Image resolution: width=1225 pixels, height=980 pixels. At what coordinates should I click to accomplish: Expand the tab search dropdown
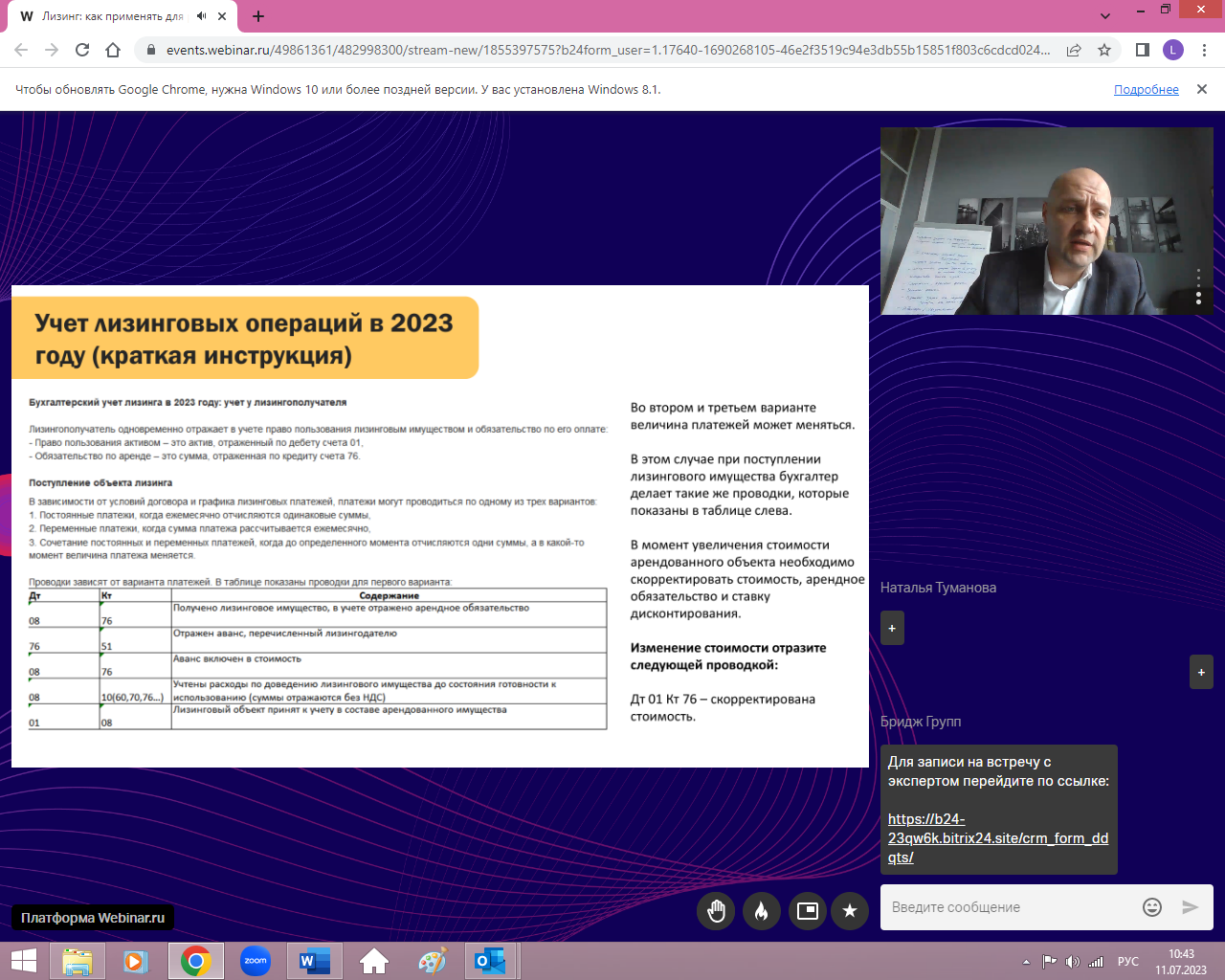[1105, 16]
